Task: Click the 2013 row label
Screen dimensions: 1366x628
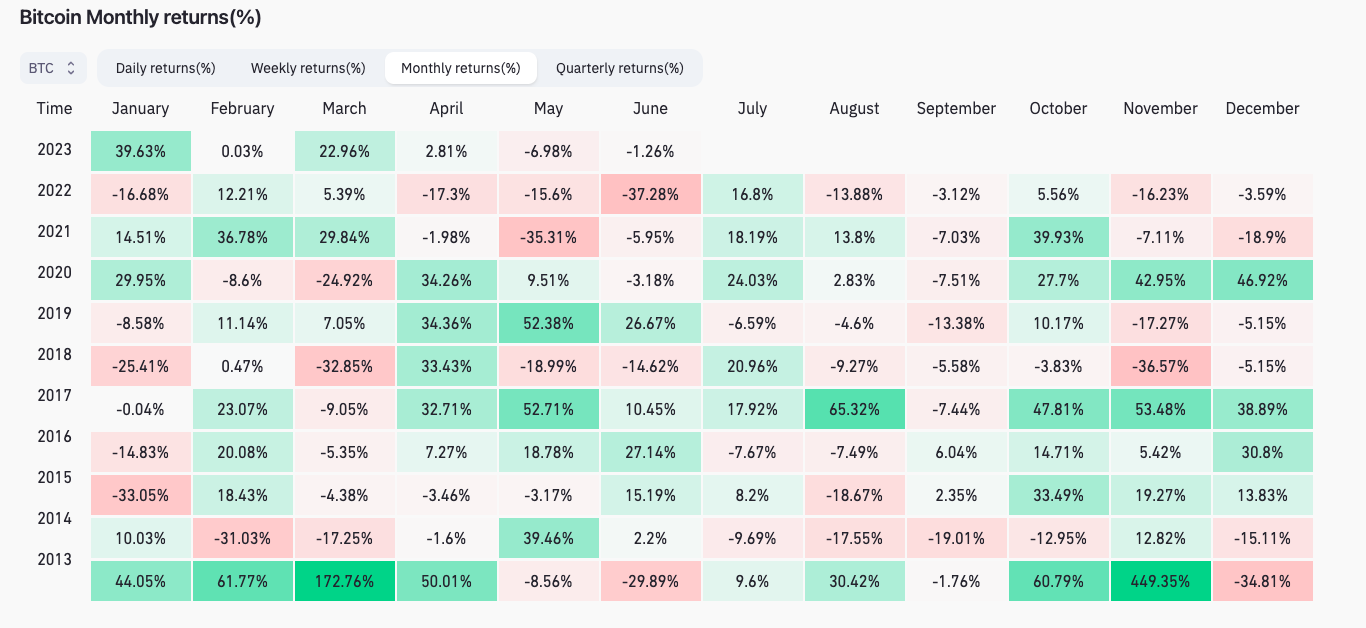Action: [x=55, y=559]
